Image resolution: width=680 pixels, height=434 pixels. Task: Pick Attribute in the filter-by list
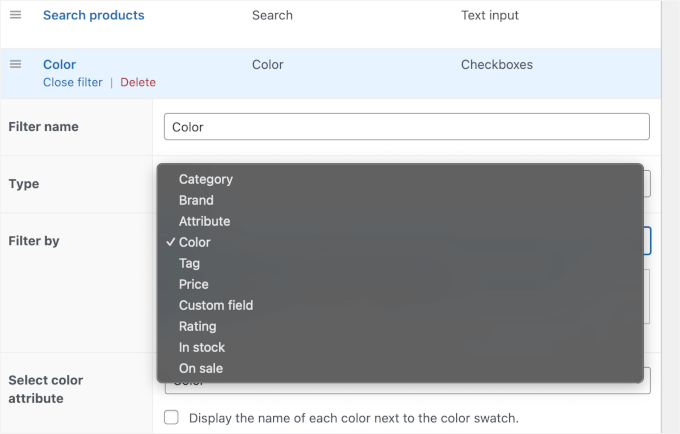(204, 221)
